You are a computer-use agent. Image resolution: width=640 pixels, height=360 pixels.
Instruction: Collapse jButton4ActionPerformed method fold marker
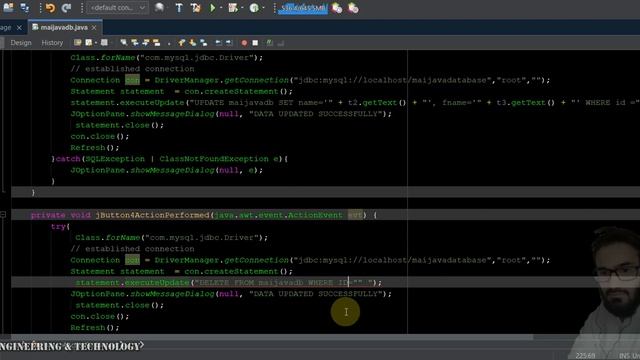click(x=3, y=215)
